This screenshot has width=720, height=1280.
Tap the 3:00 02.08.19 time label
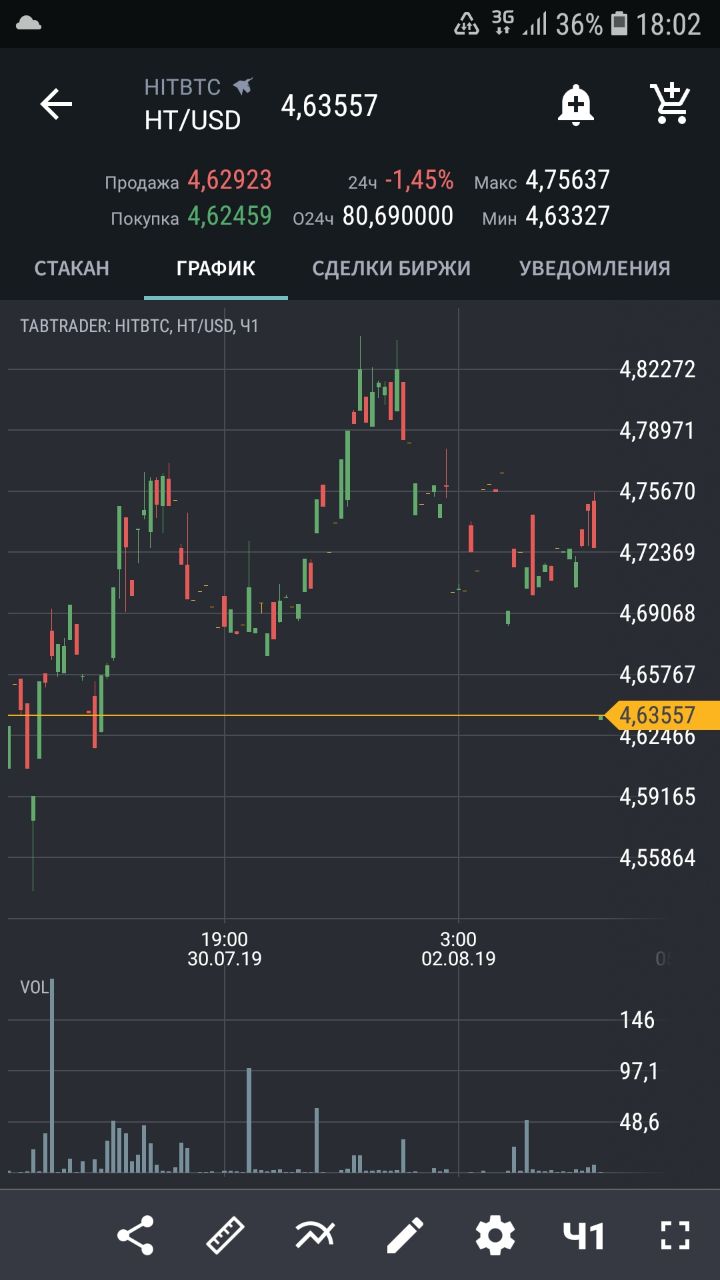(458, 948)
